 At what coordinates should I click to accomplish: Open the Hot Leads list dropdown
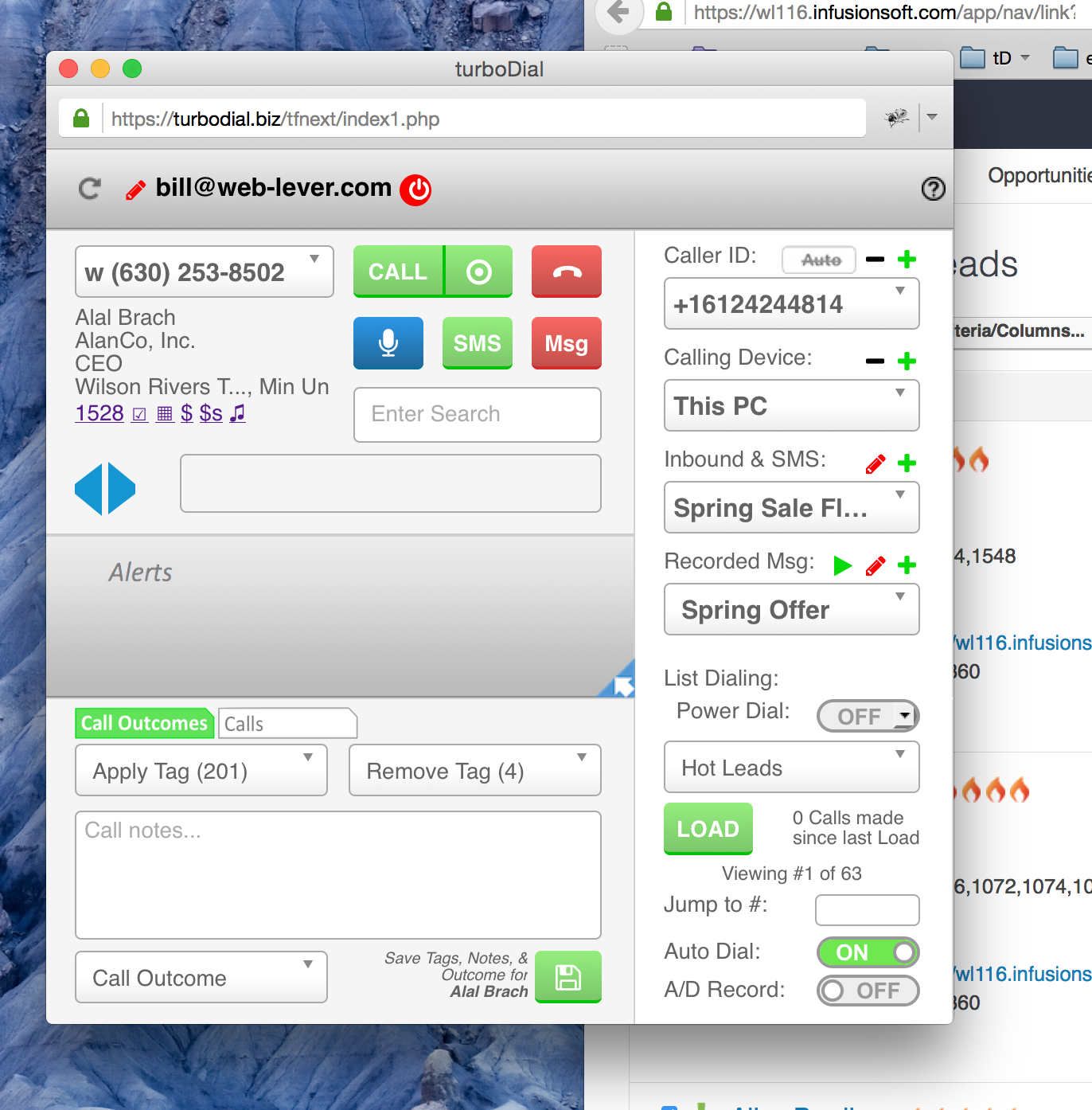pos(792,767)
